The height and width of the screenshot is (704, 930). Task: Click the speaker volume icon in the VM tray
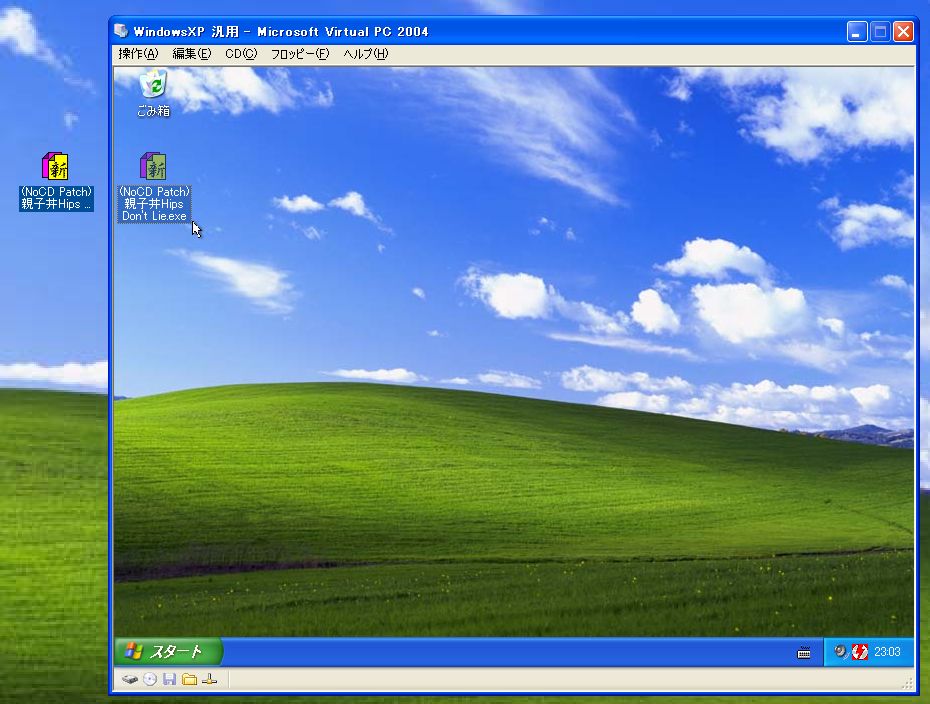click(x=840, y=652)
